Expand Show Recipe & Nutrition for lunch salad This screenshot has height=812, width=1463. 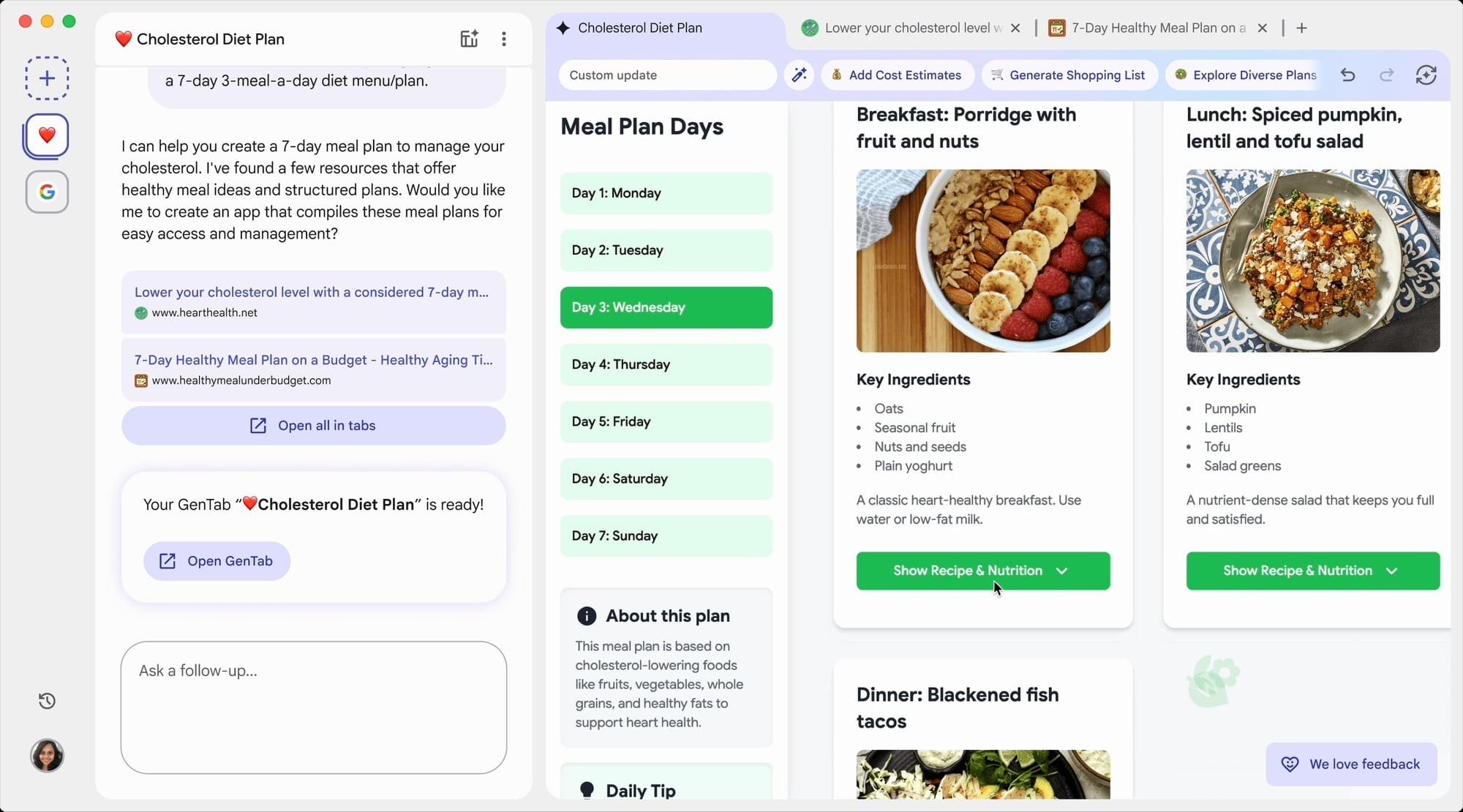1313,571
